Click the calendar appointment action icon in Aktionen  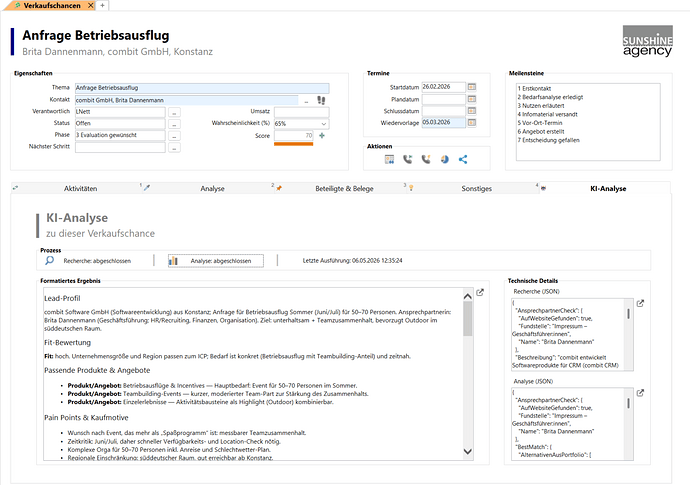pyautogui.click(x=389, y=159)
